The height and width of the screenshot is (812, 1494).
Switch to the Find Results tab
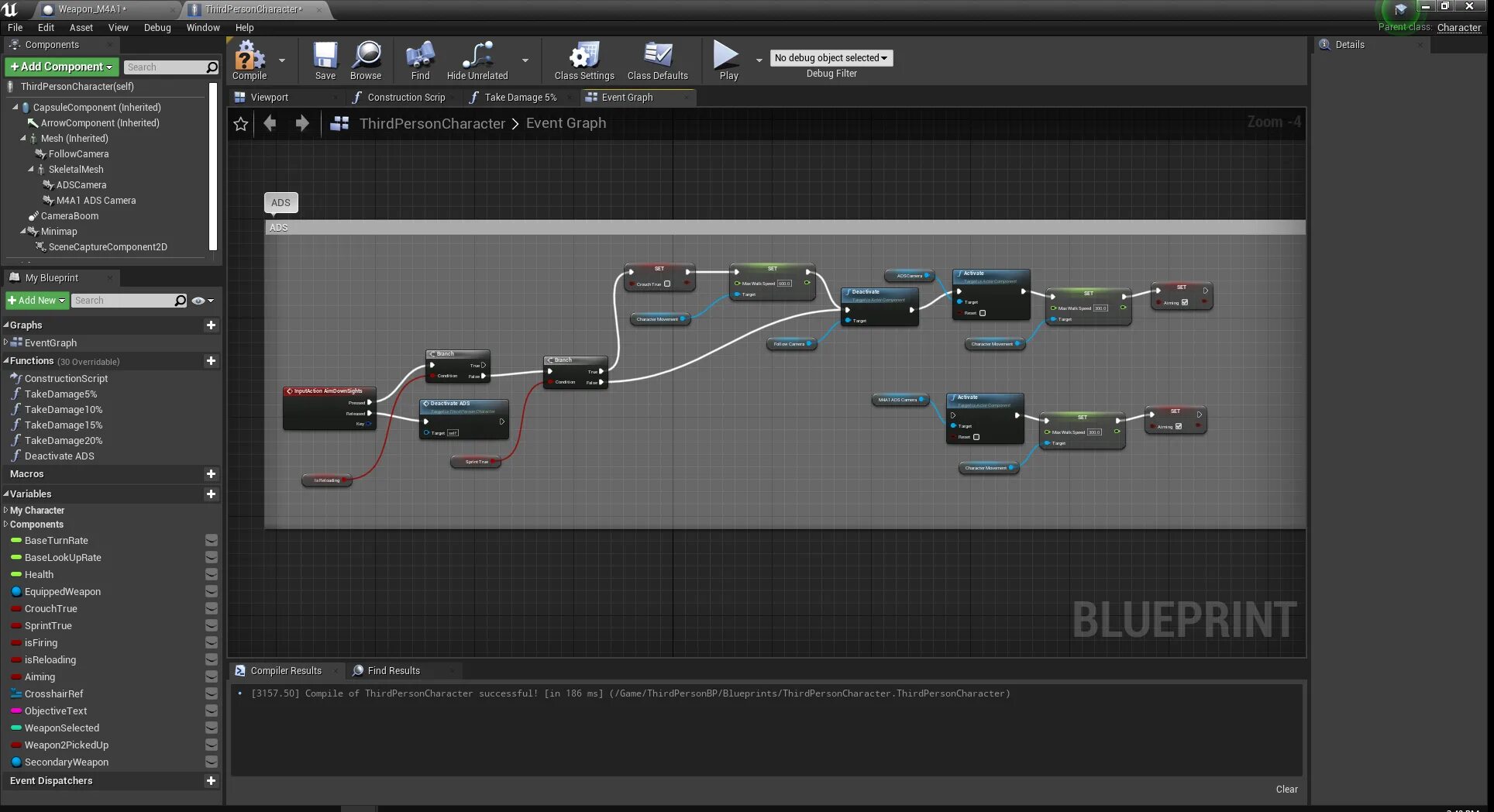coord(394,671)
